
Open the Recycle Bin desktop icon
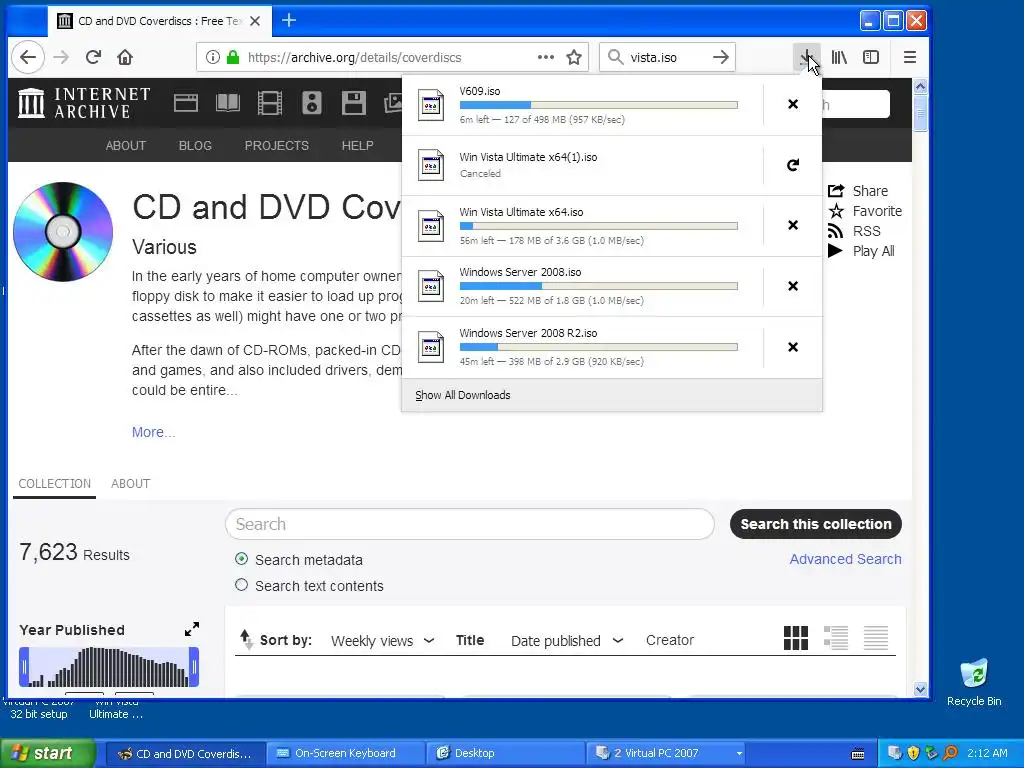pyautogui.click(x=974, y=682)
